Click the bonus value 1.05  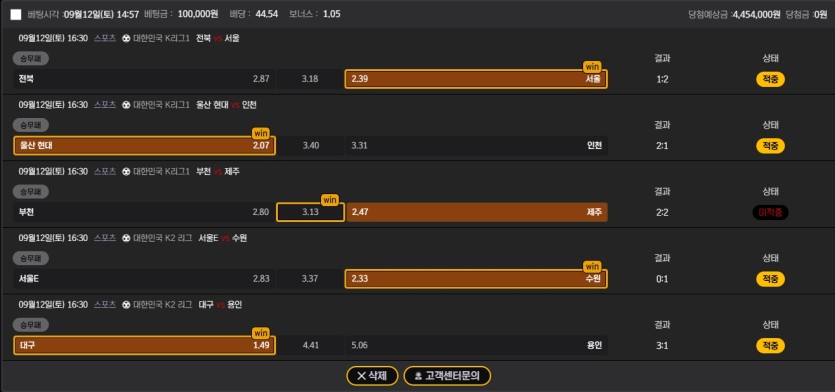[x=332, y=14]
